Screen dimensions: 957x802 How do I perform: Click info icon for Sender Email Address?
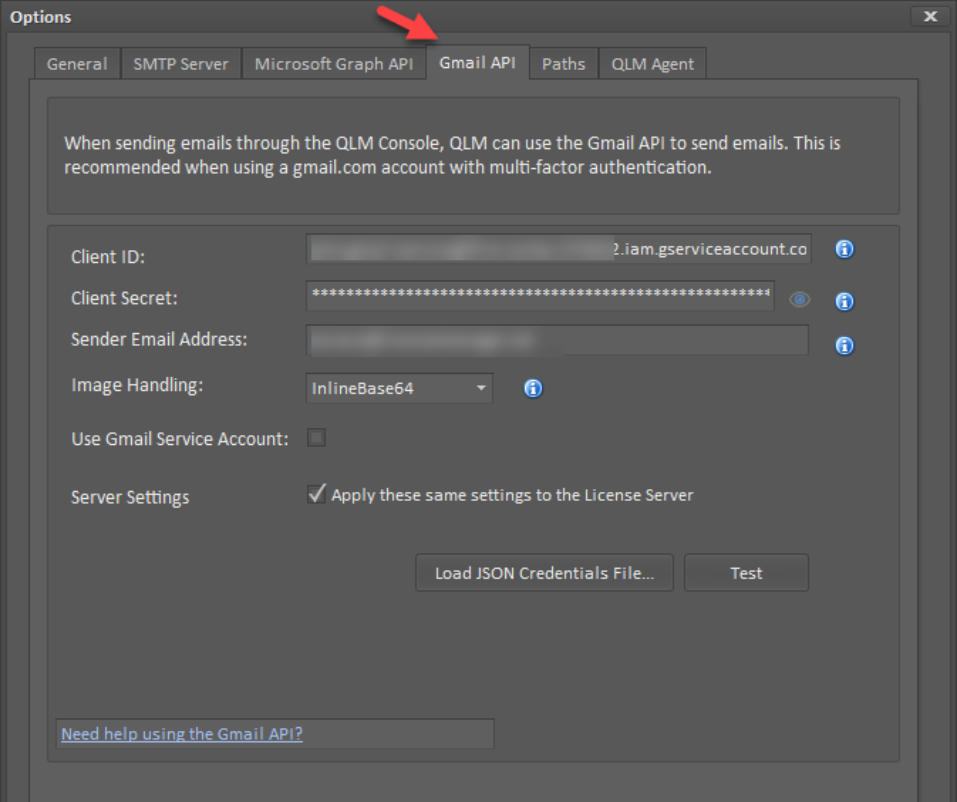coord(844,346)
